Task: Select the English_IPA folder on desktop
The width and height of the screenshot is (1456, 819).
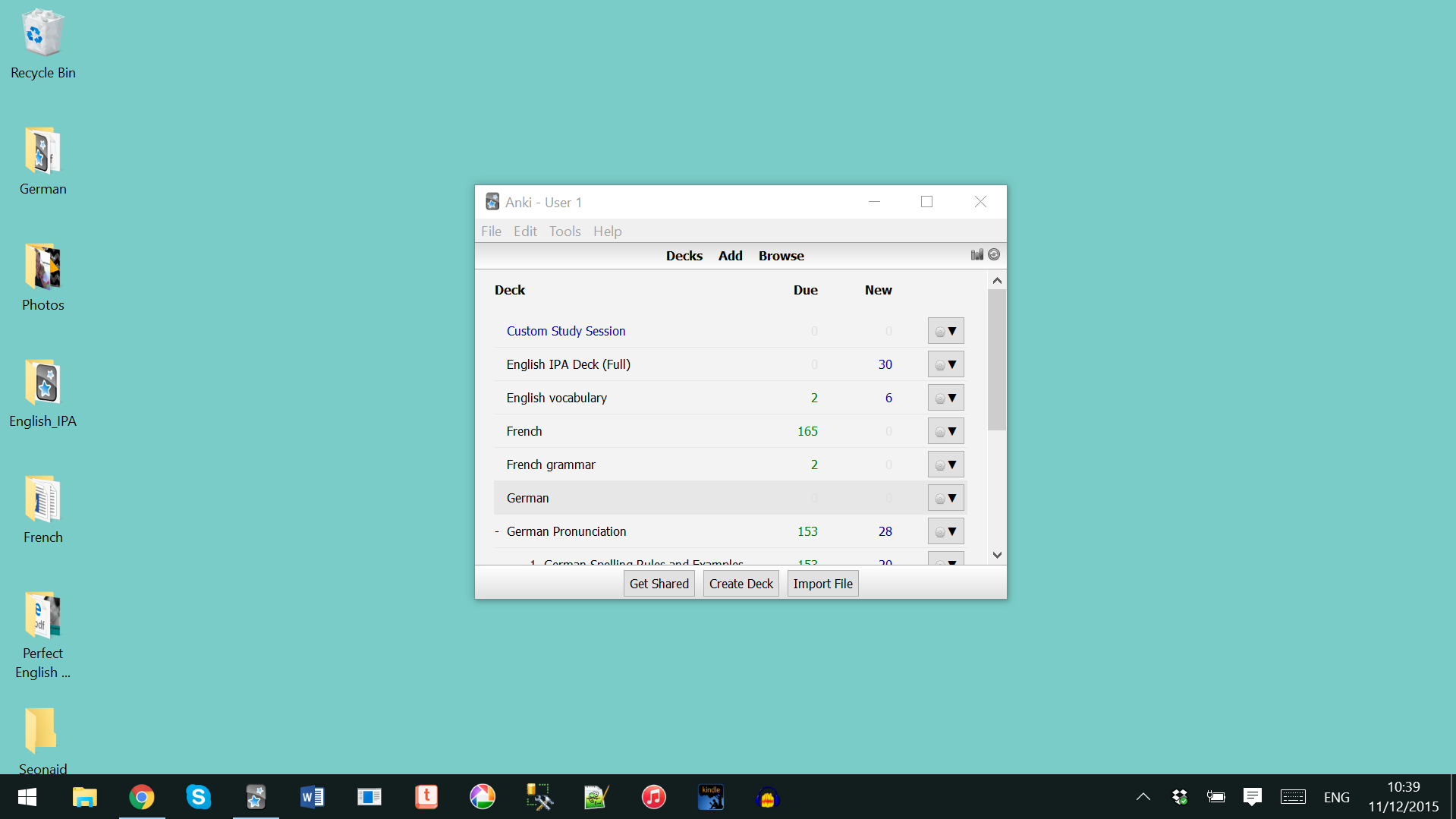Action: [43, 393]
